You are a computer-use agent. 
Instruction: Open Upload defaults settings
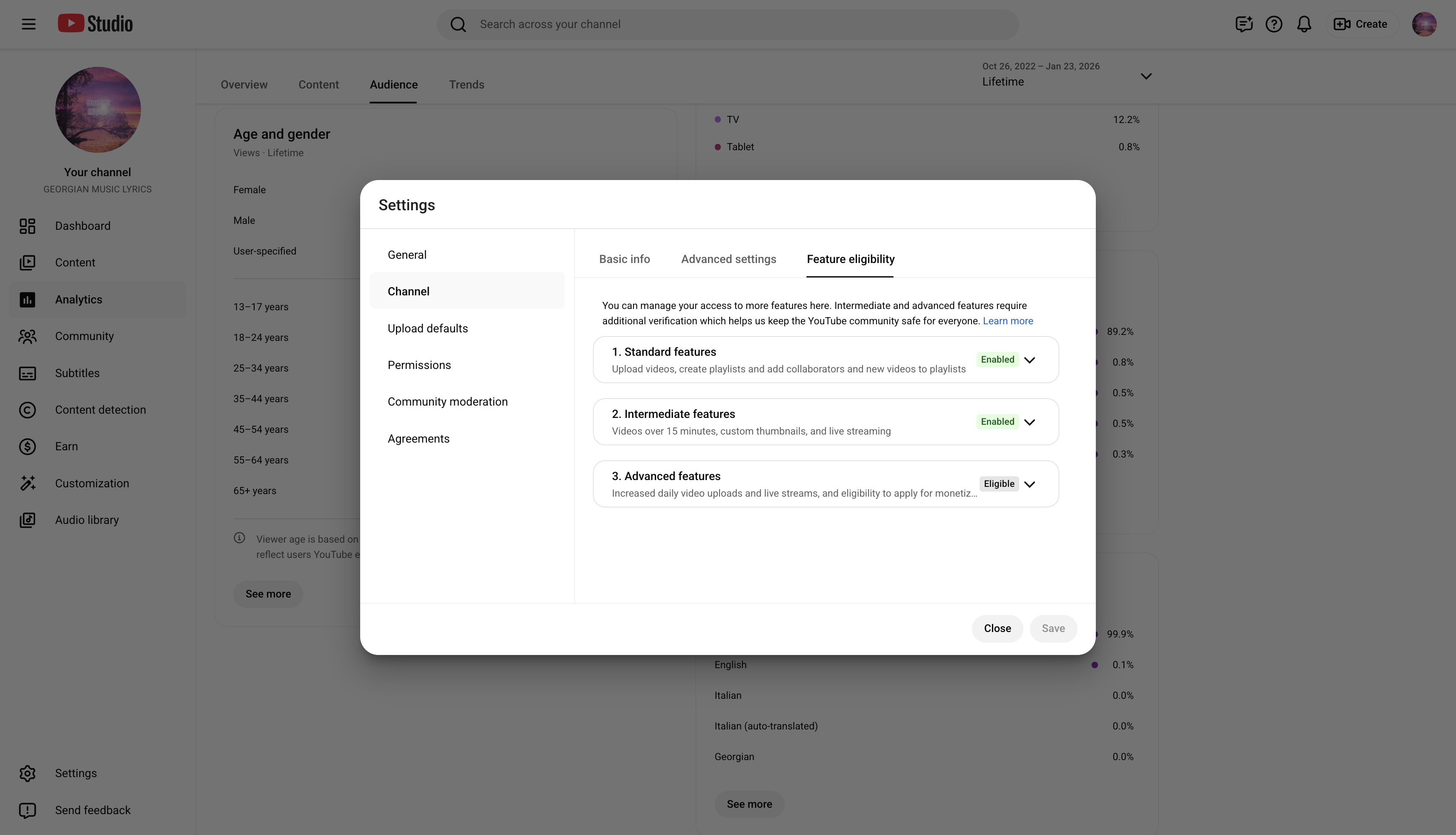(x=467, y=329)
